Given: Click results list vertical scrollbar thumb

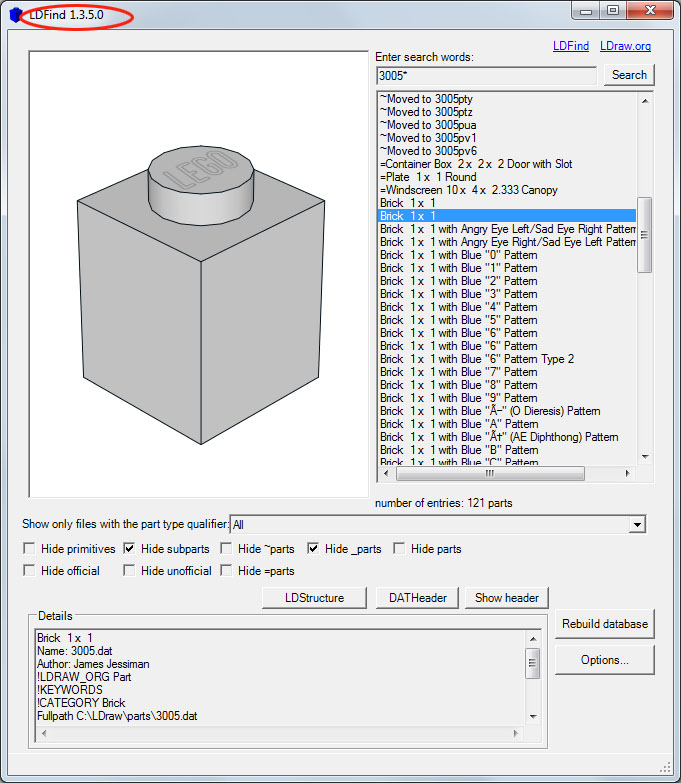Looking at the screenshot, I should click(x=645, y=235).
